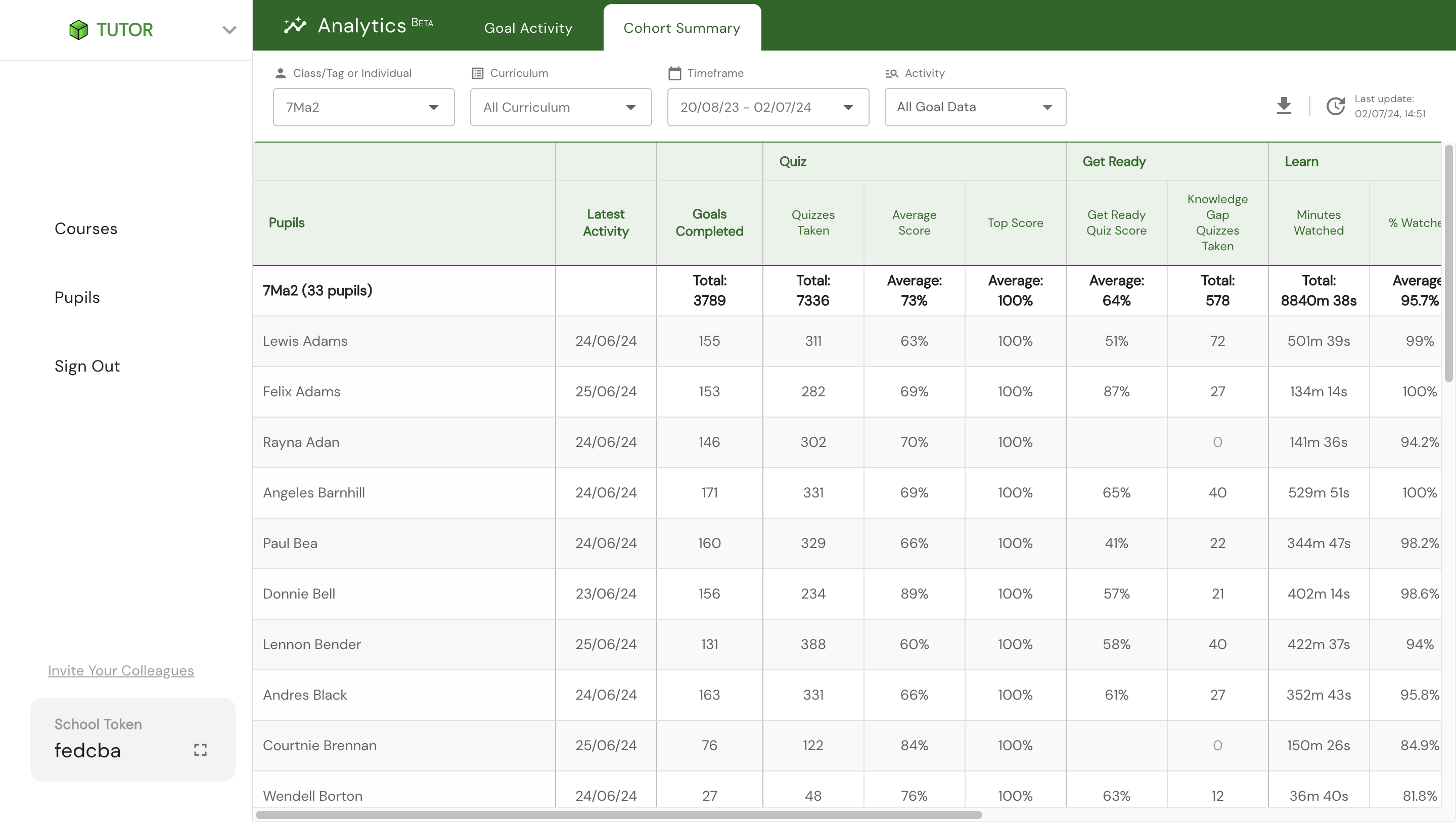Select the Cohort Summary tab
The height and width of the screenshot is (822, 1456).
(x=681, y=28)
